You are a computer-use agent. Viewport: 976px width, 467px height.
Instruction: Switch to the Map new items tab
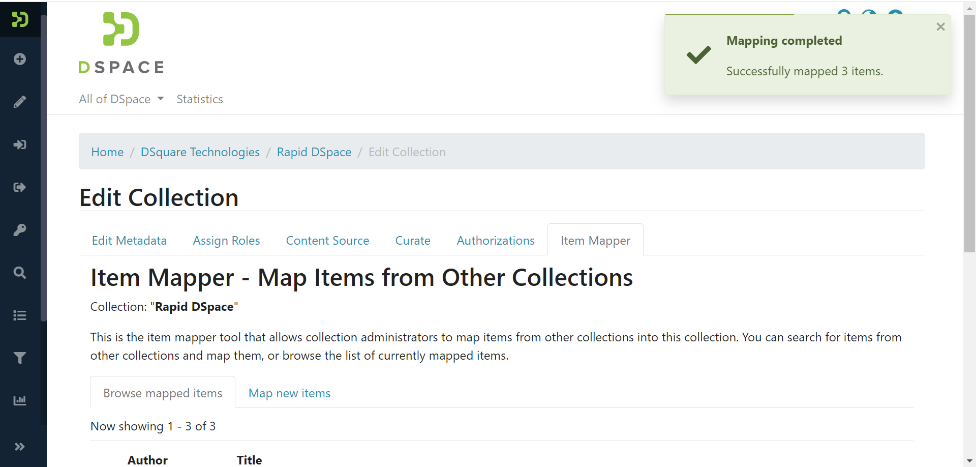point(289,393)
